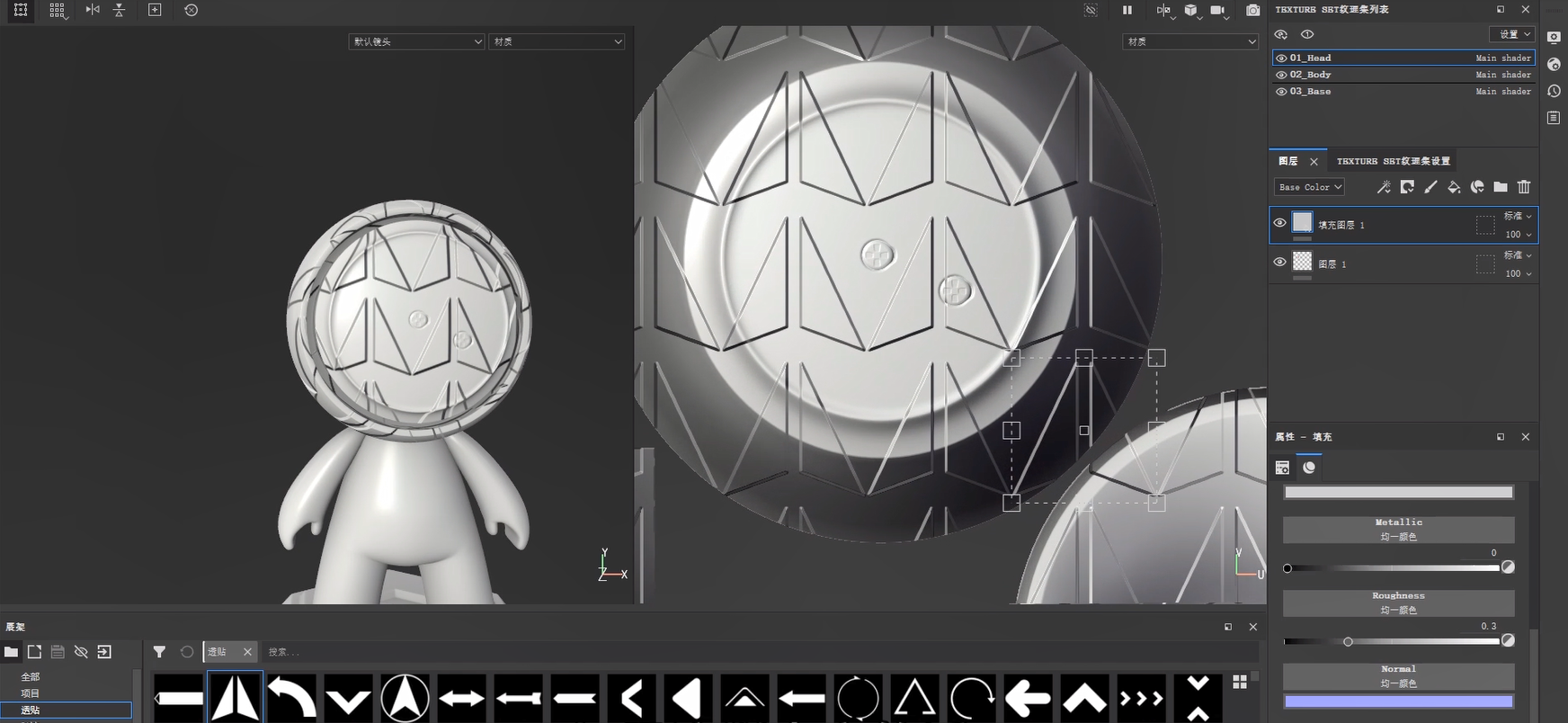1568x723 pixels.
Task: Select the 项目 category in shelf
Action: click(x=31, y=693)
